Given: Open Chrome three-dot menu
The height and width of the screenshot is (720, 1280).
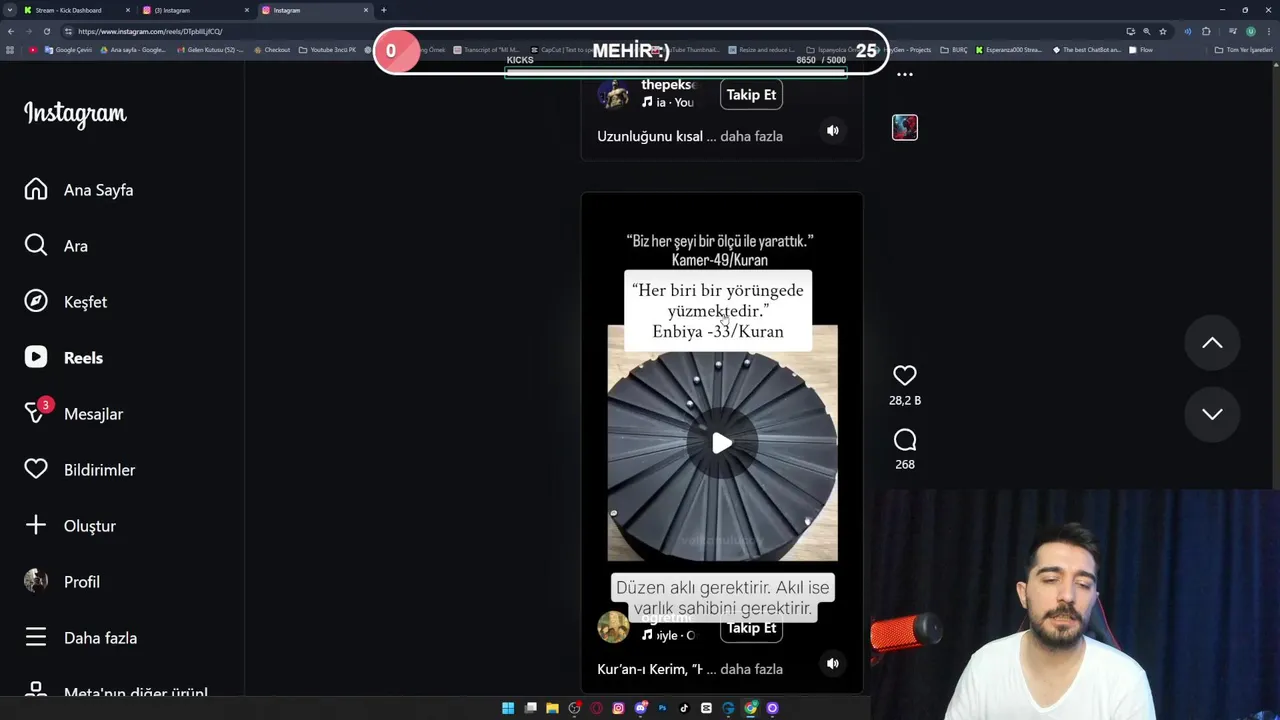Looking at the screenshot, I should pos(1269,31).
